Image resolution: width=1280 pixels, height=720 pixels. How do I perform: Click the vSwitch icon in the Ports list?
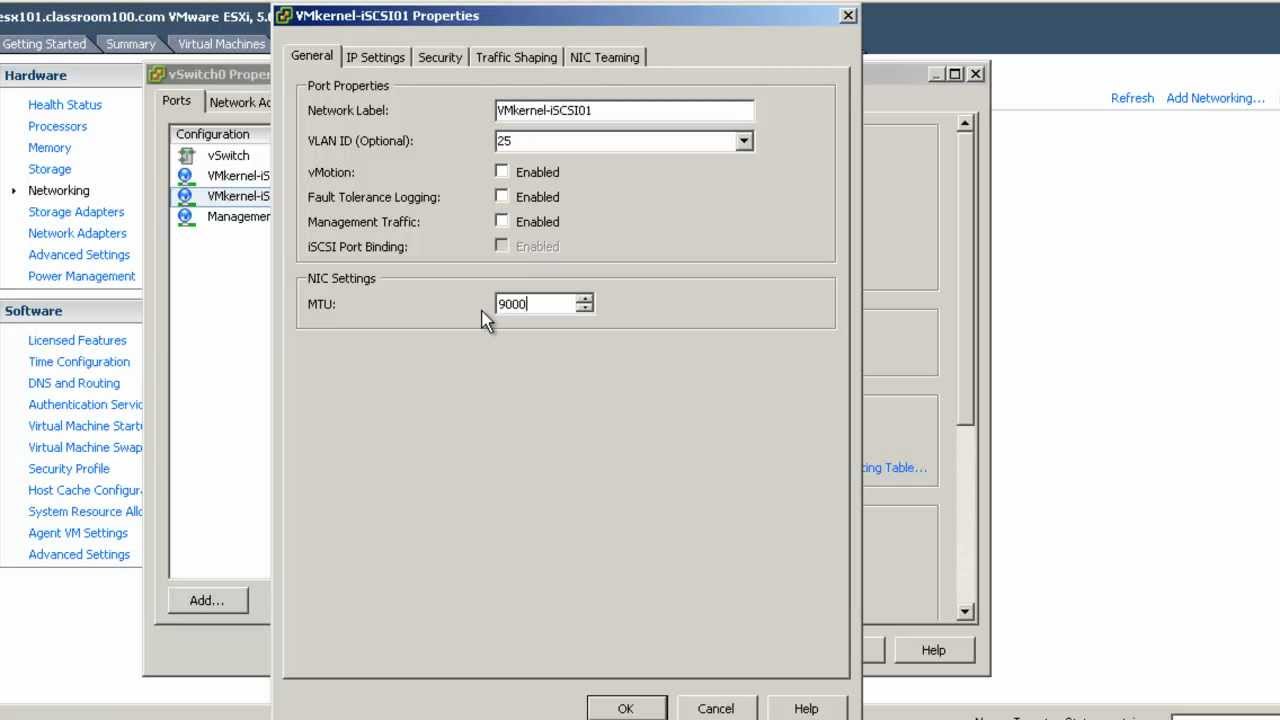tap(186, 155)
